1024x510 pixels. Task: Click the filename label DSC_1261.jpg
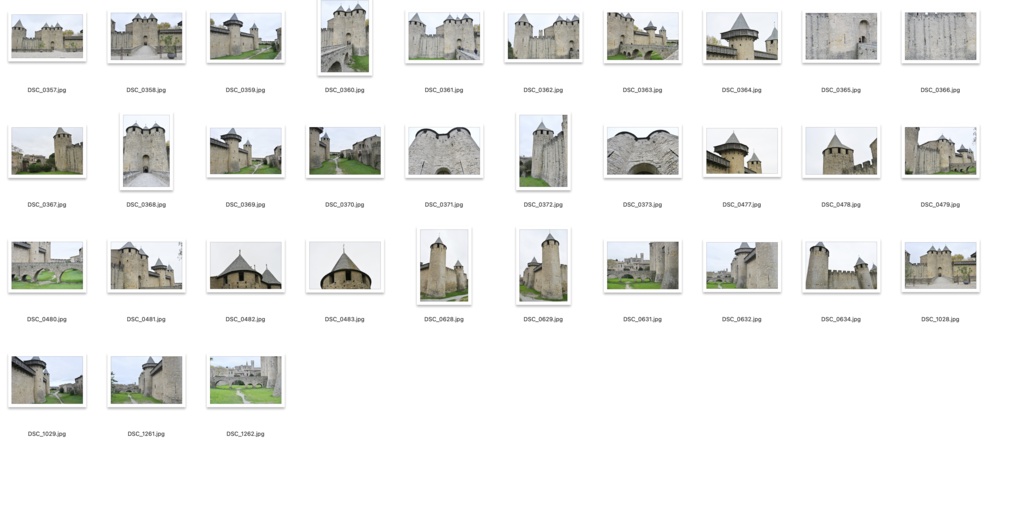pos(146,434)
